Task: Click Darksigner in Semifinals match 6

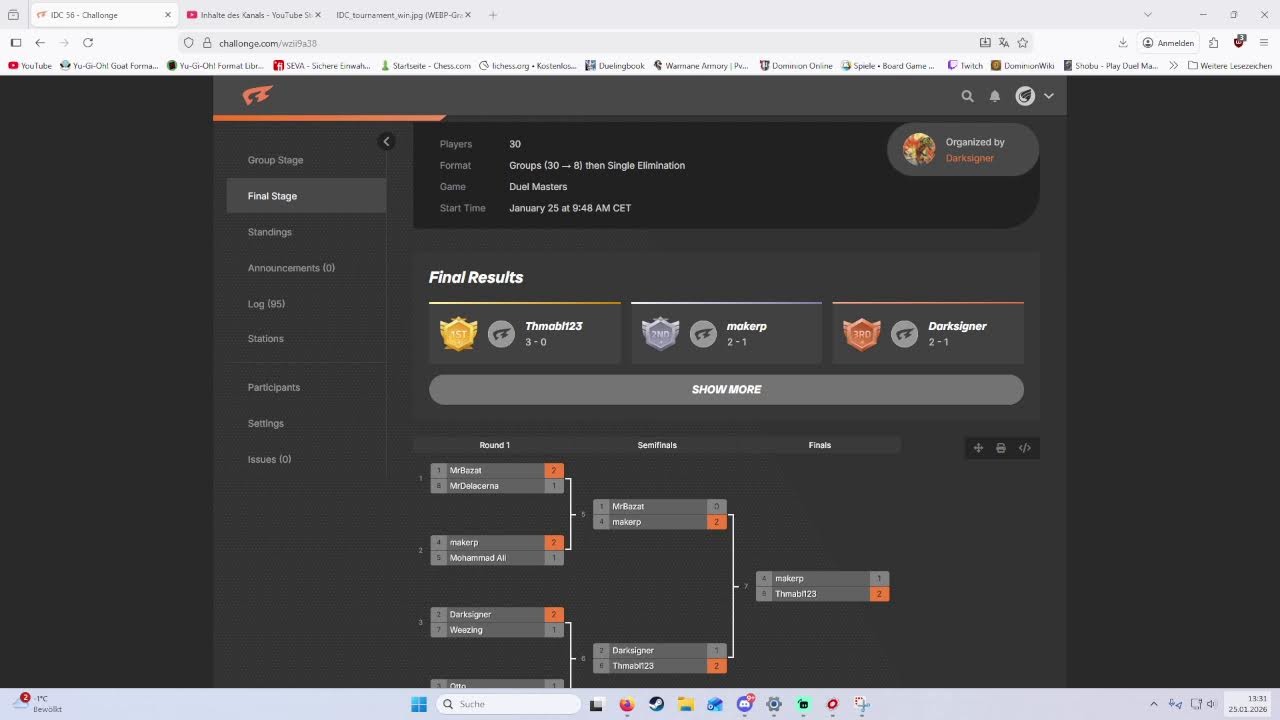Action: pos(660,650)
